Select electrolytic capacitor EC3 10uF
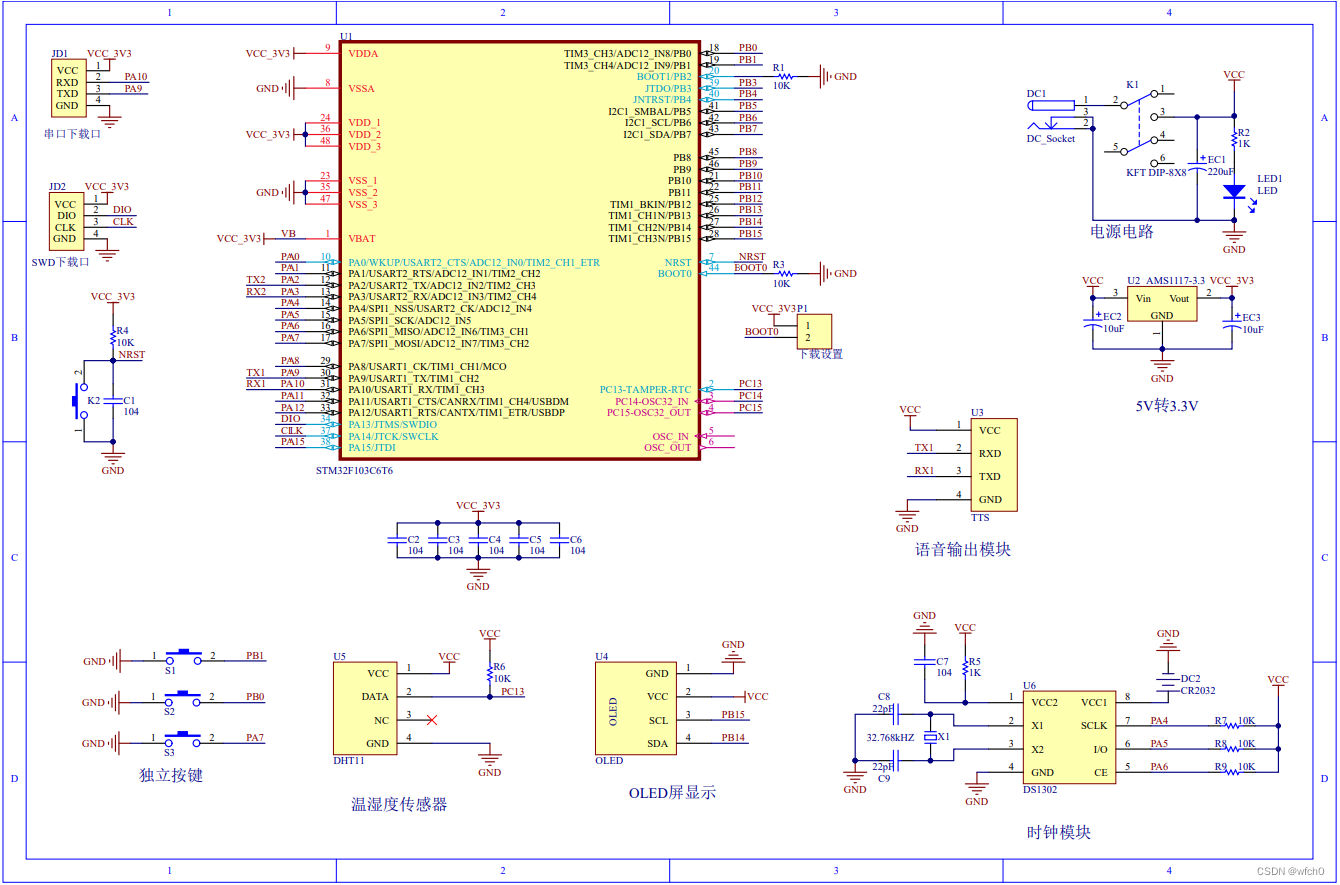Screen dimensions: 1340x885 [x=1231, y=324]
